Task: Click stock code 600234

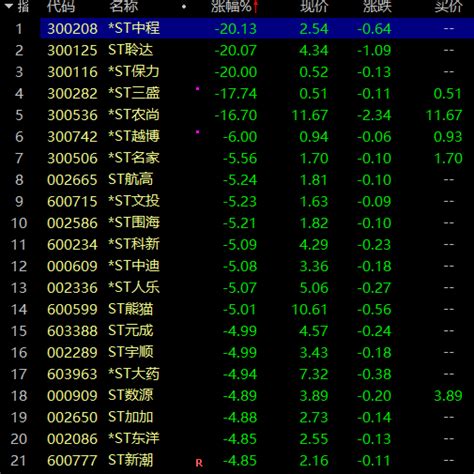Action: click(72, 245)
